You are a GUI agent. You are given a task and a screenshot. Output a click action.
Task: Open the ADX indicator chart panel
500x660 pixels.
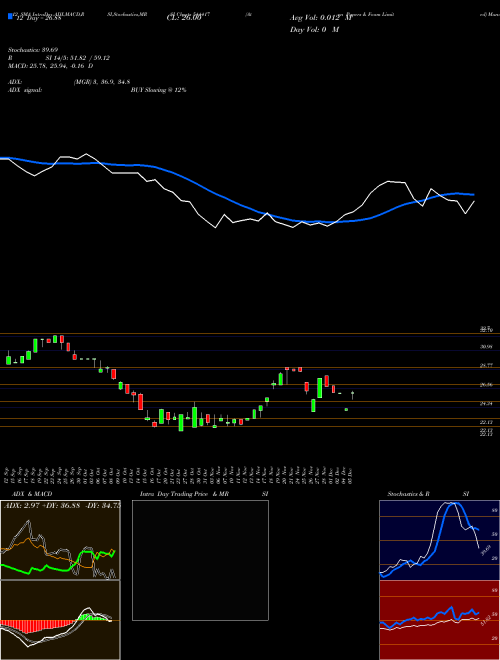click(x=60, y=540)
